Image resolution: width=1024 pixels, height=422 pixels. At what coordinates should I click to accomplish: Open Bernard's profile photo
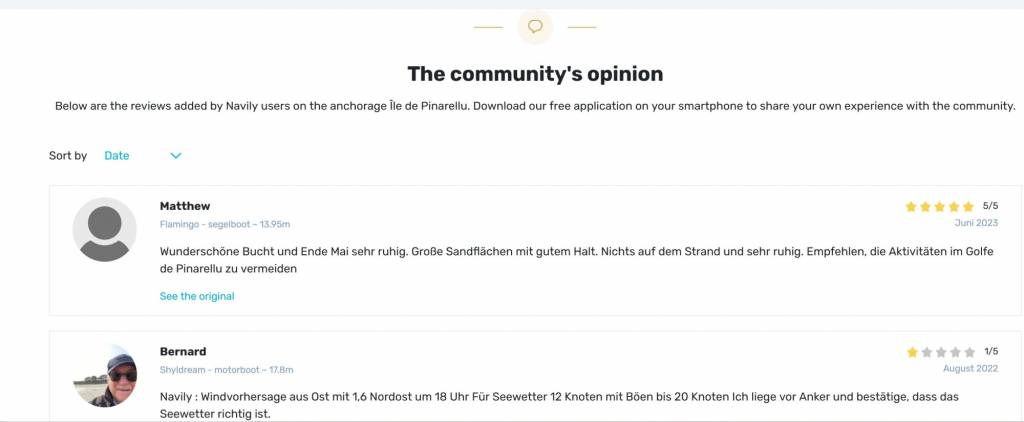click(105, 376)
